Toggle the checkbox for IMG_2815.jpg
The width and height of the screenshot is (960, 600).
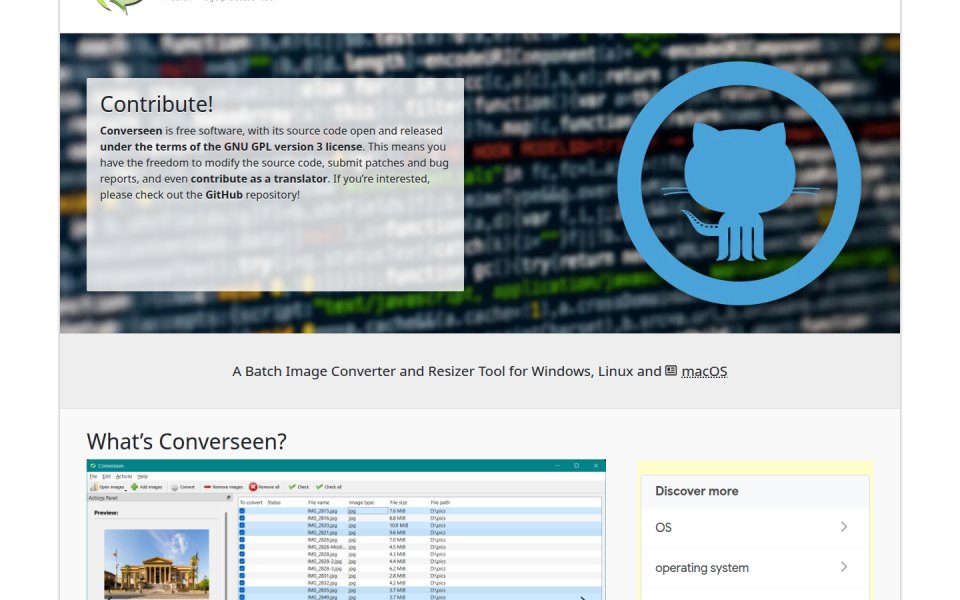tap(242, 511)
